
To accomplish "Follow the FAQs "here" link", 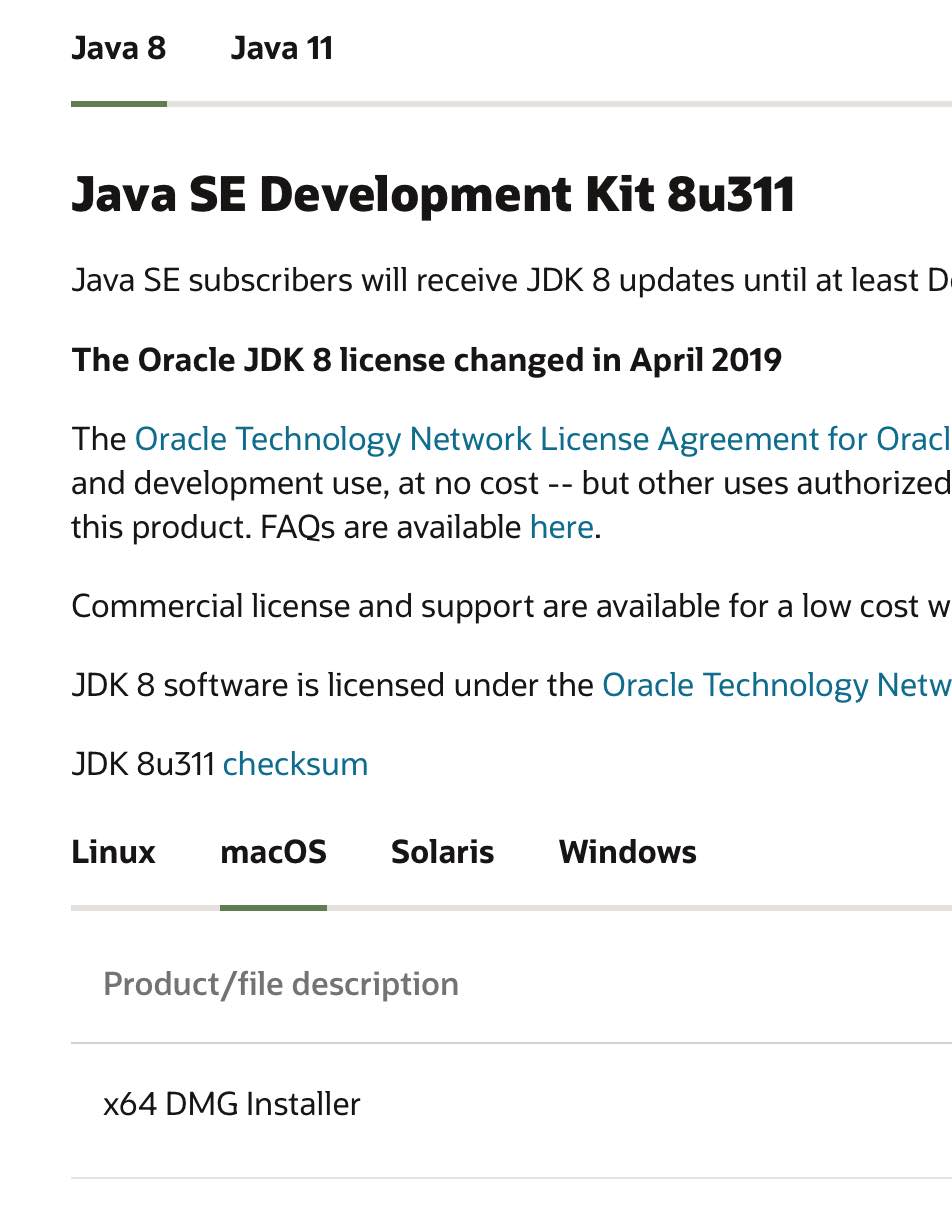I will [x=562, y=527].
